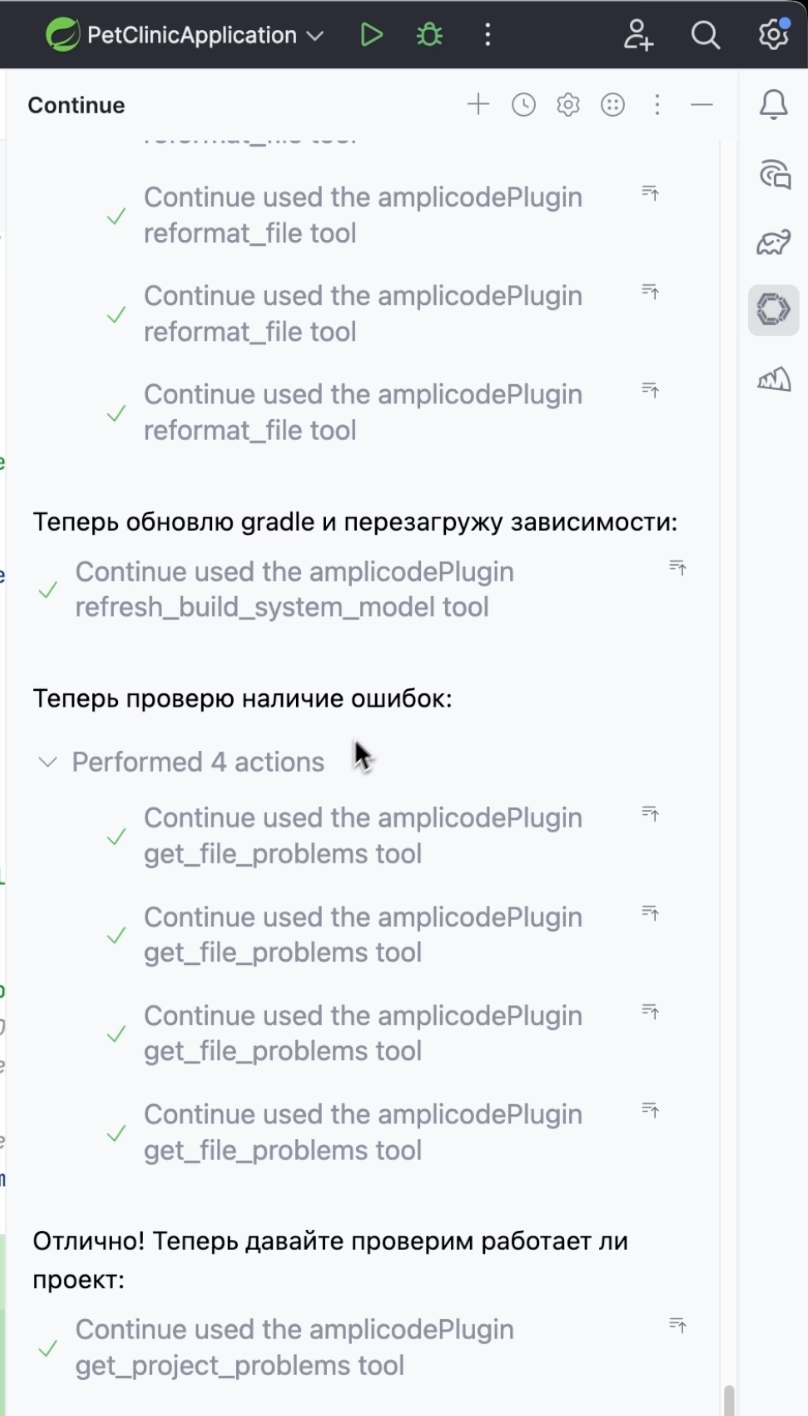The width and height of the screenshot is (808, 1416).
Task: Run the PetClinicApplication
Action: click(x=372, y=35)
